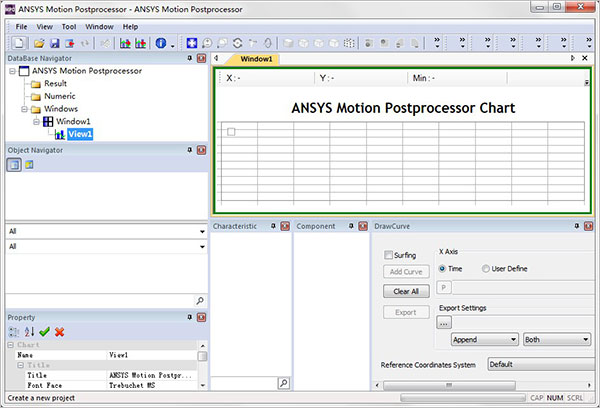Click the Export button

coord(406,312)
